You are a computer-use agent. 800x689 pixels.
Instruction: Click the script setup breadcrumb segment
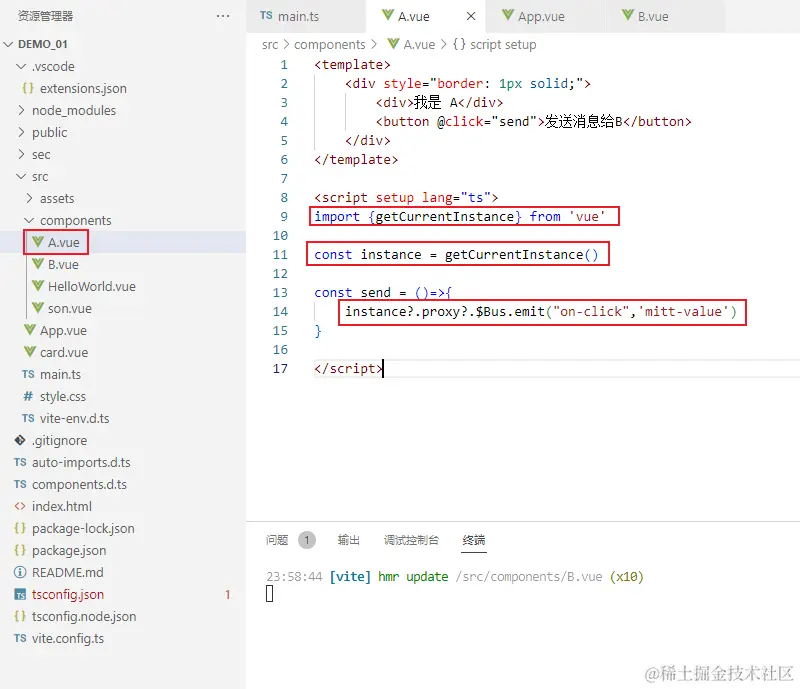pos(503,45)
